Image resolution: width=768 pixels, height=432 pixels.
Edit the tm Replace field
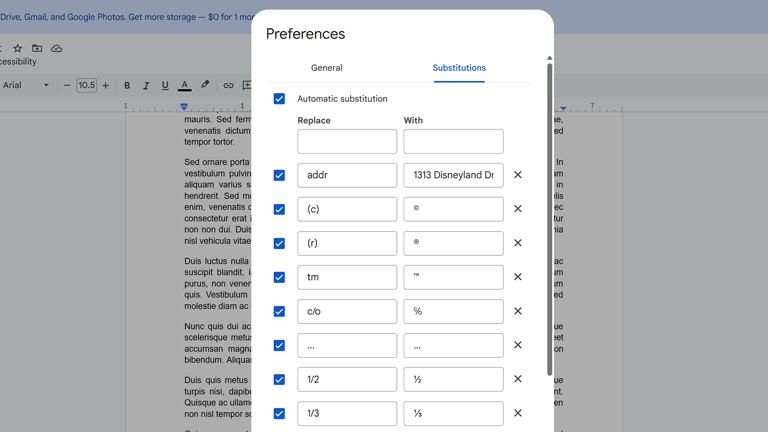tap(347, 277)
